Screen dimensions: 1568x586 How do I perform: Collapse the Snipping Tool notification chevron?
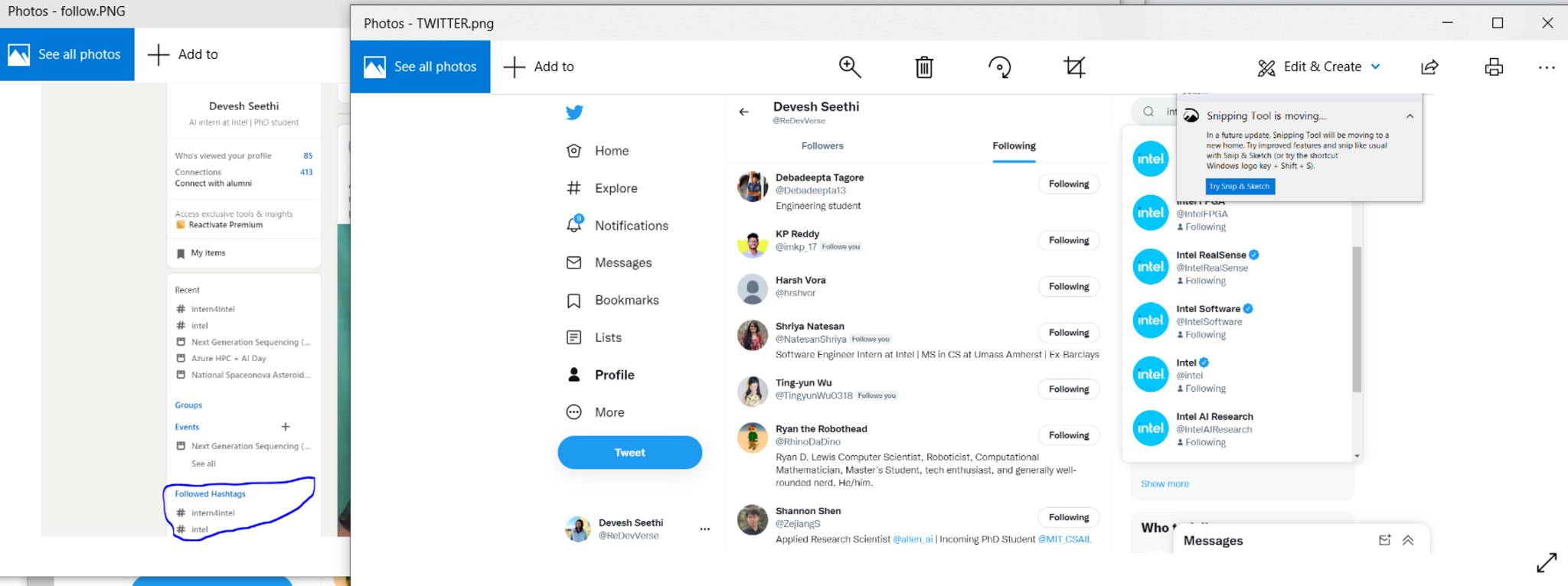tap(1410, 116)
